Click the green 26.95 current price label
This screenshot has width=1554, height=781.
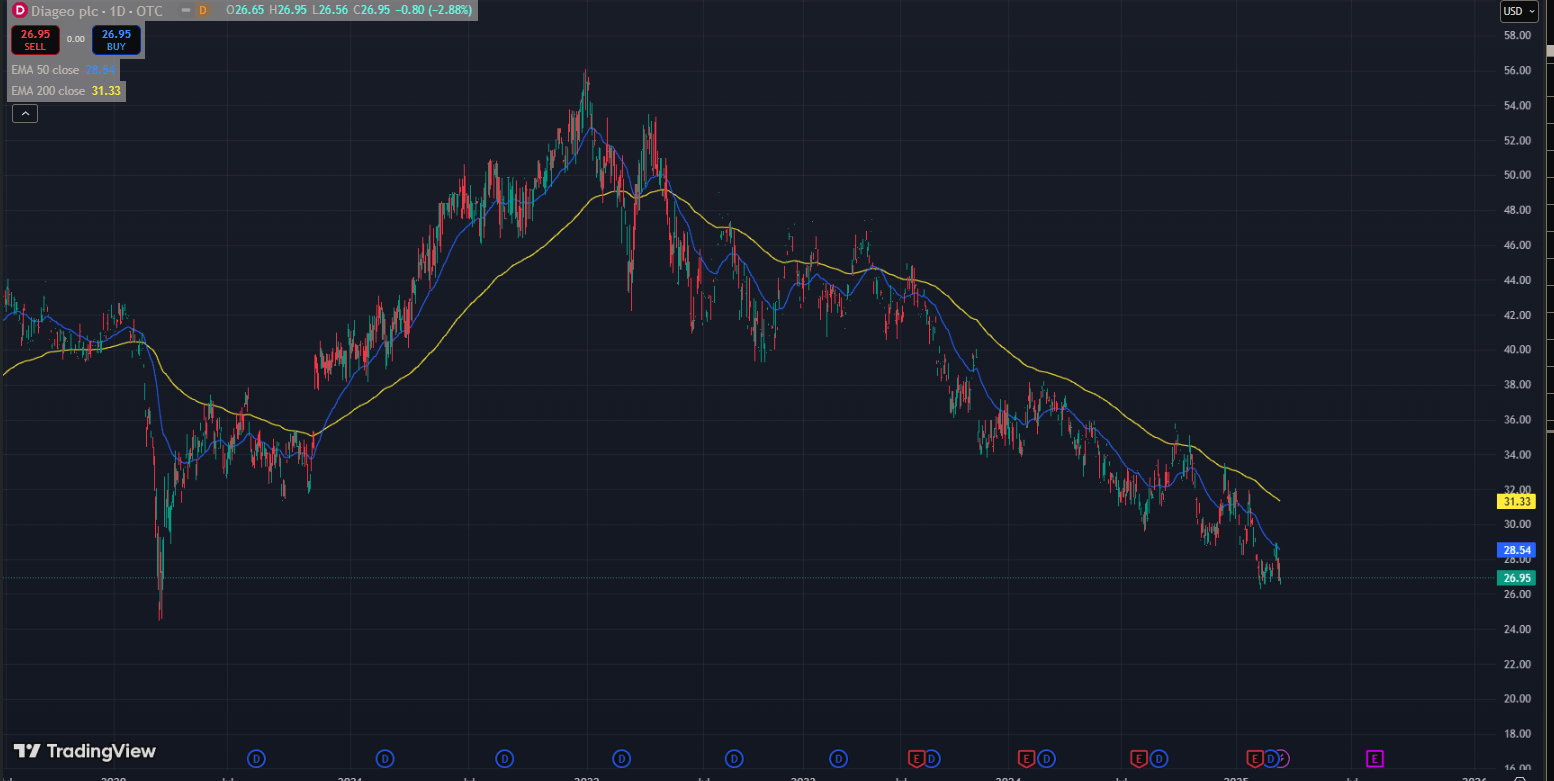[x=1517, y=577]
